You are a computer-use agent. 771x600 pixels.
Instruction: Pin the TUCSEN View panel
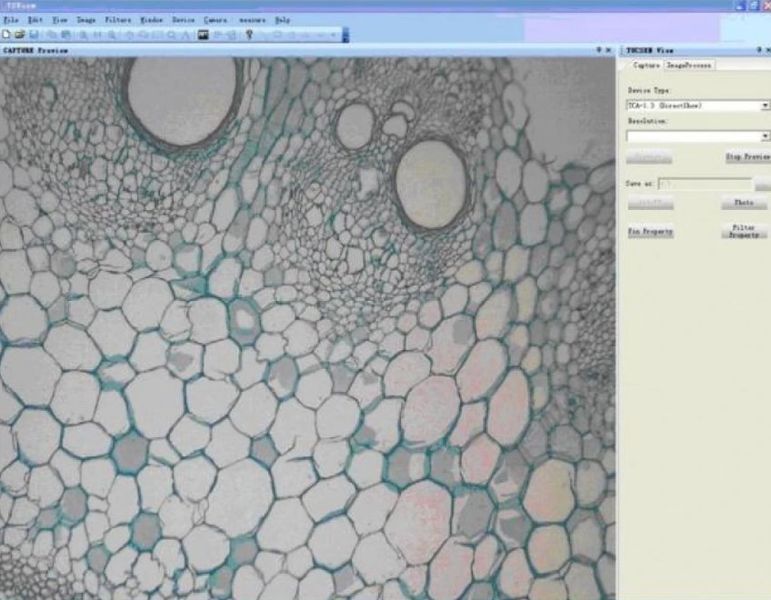coord(759,50)
